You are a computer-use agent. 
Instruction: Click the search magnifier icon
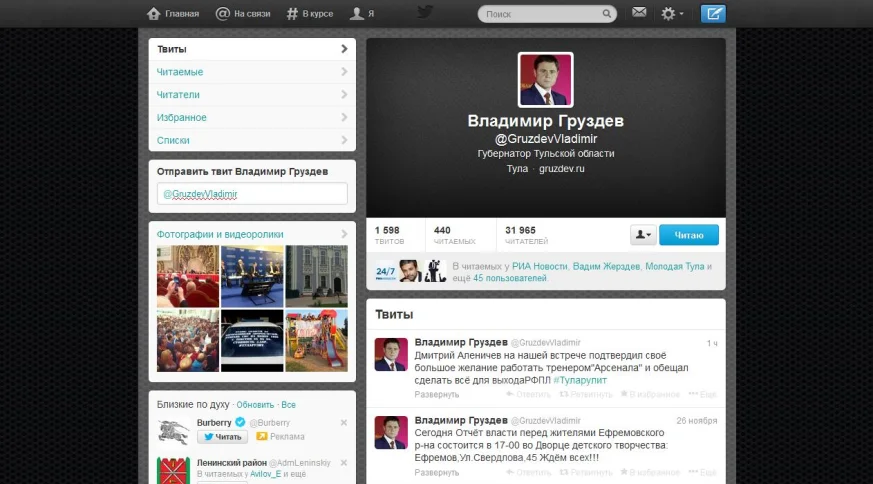(x=607, y=15)
